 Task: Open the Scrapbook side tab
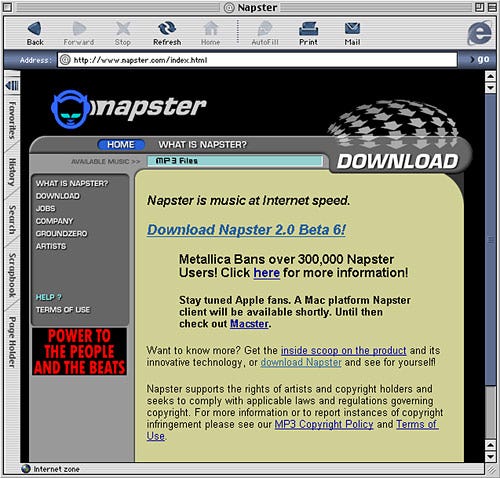tap(12, 275)
